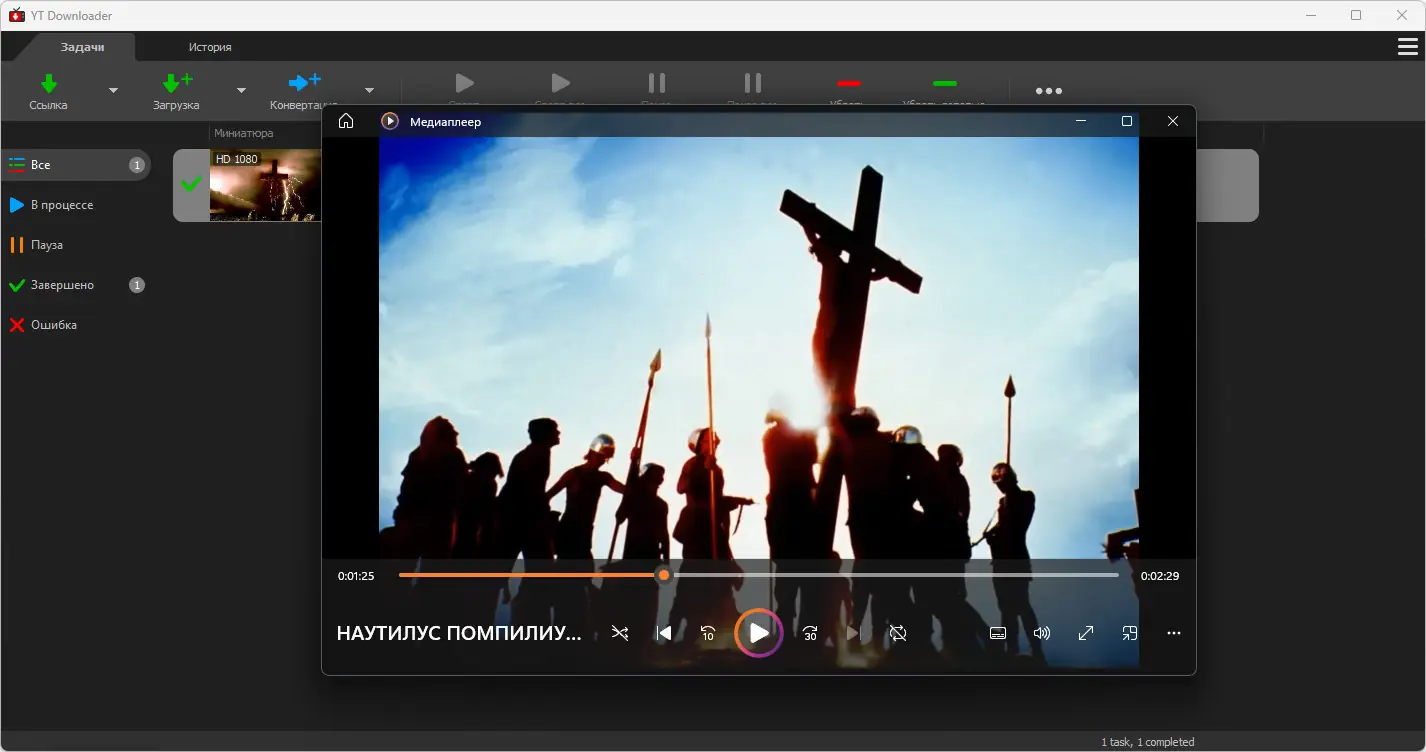The width and height of the screenshot is (1426, 752).
Task: Go to media player home
Action: pos(346,121)
